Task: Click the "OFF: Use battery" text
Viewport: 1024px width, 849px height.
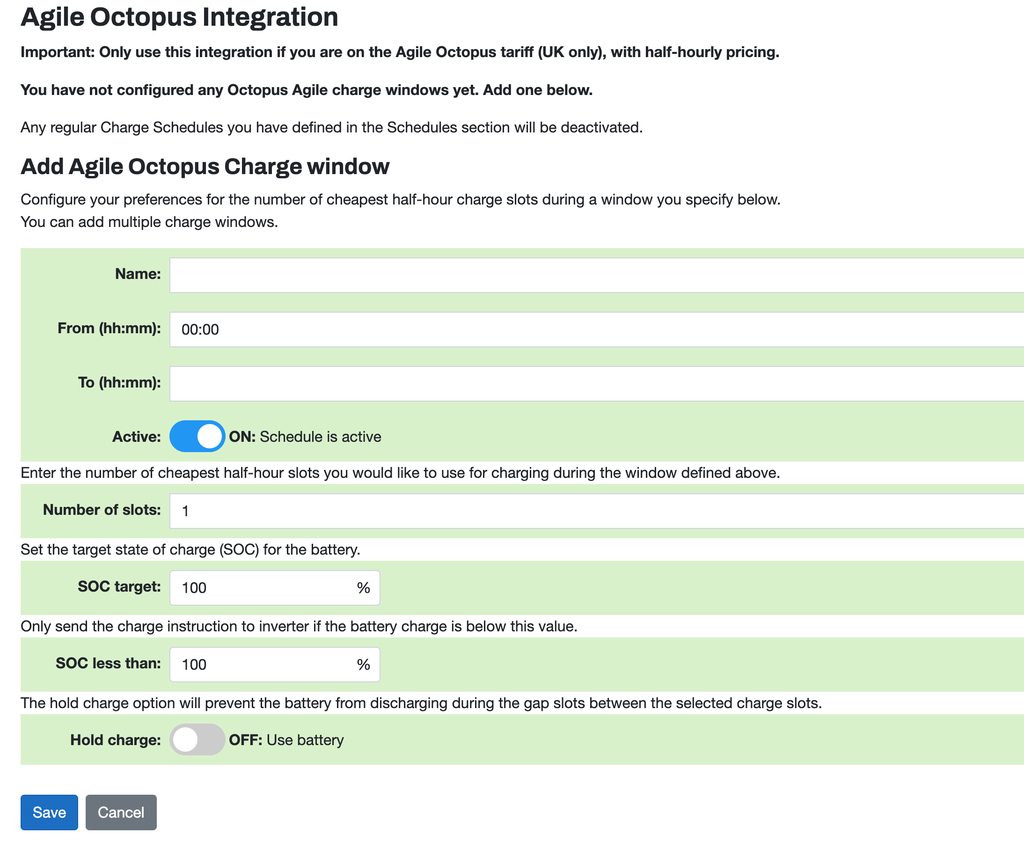Action: coord(286,740)
